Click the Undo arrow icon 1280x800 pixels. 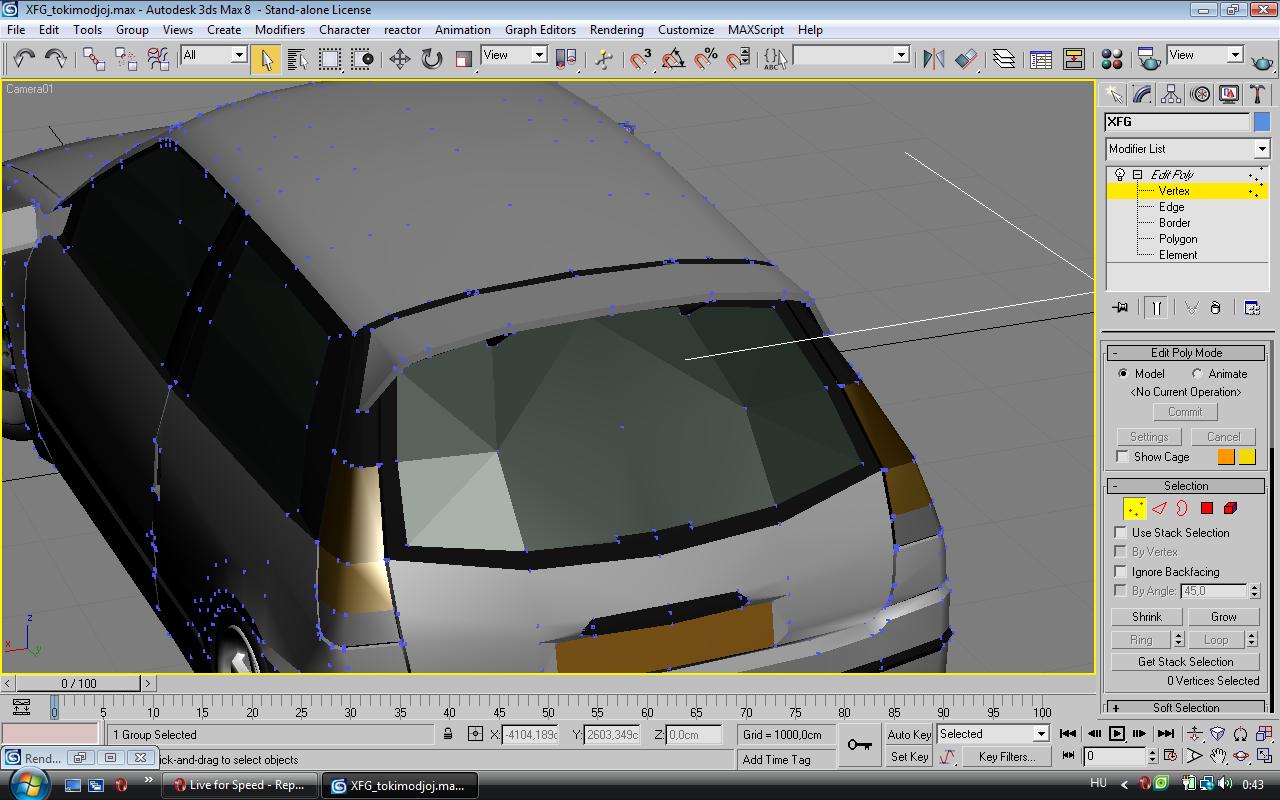pos(24,59)
